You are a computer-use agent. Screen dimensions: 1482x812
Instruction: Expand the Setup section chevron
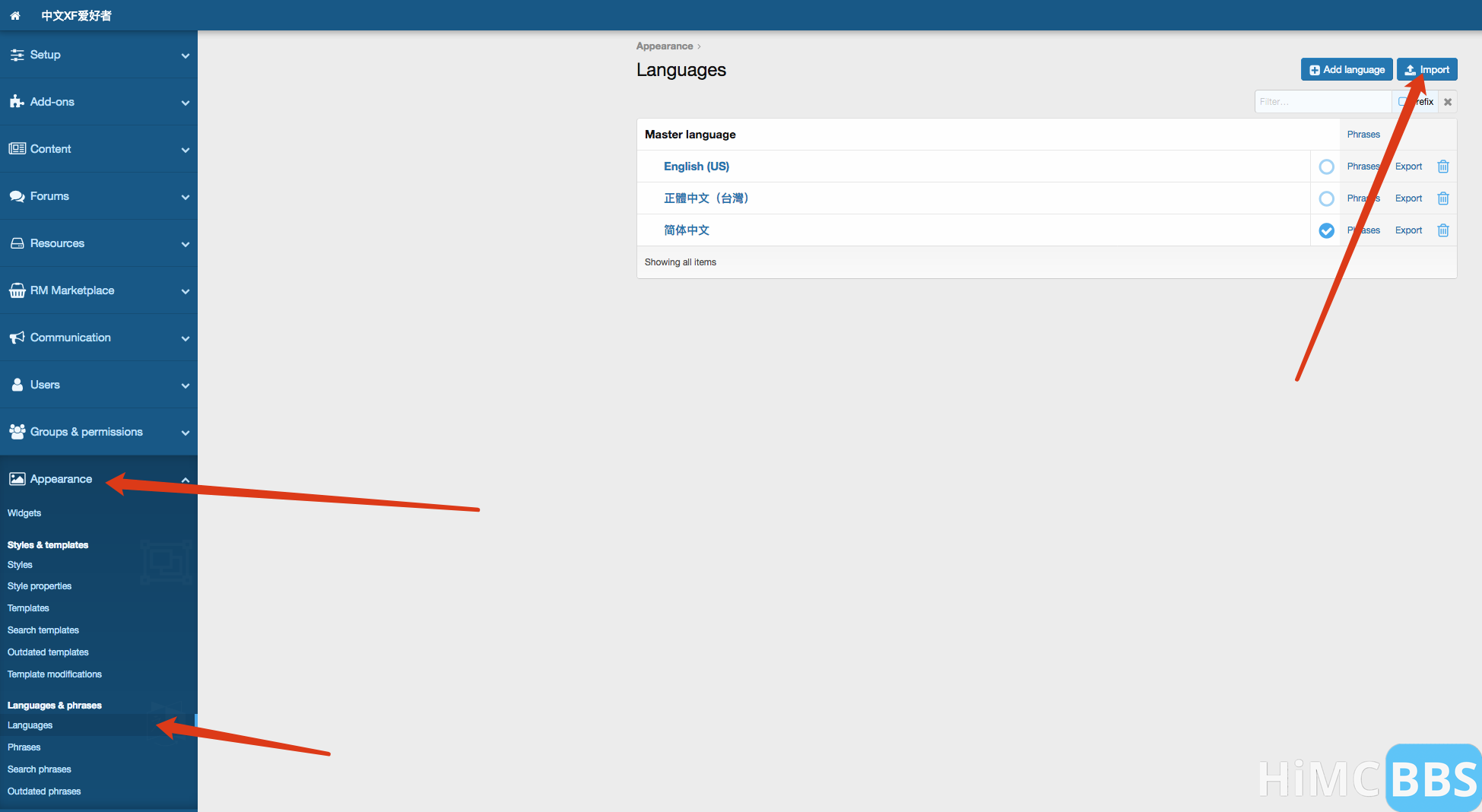pyautogui.click(x=185, y=56)
